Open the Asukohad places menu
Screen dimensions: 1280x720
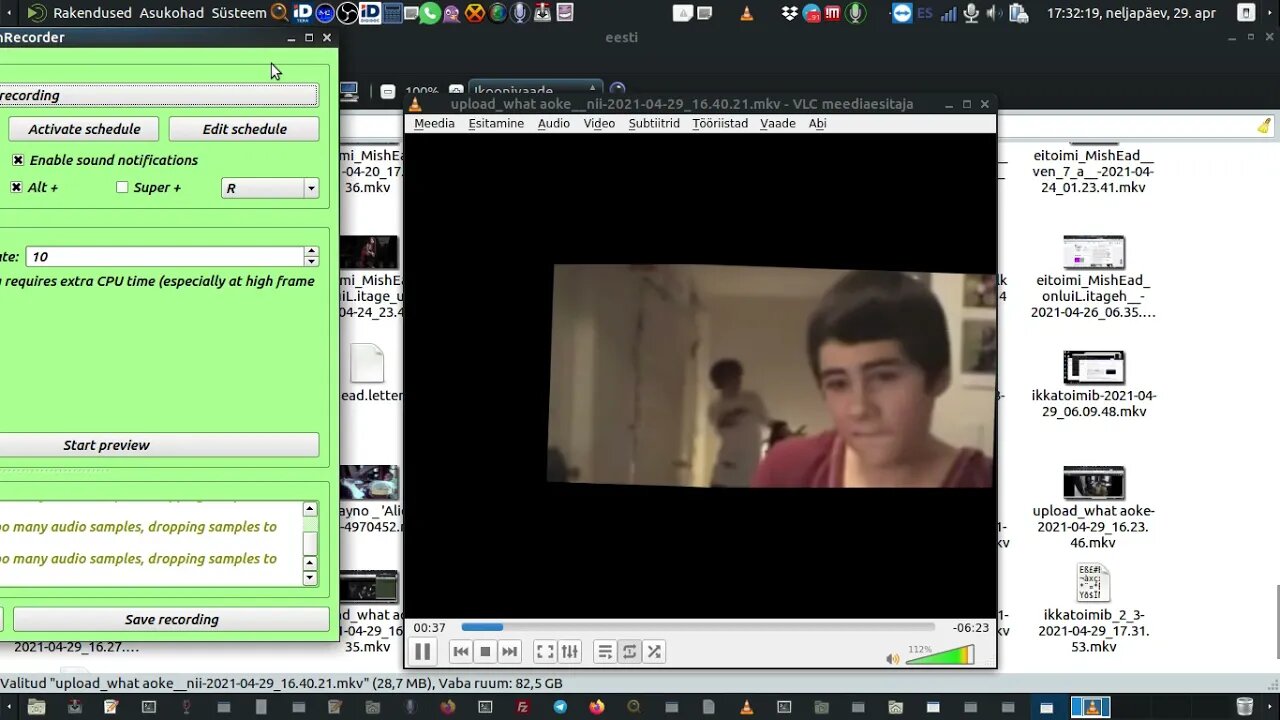click(x=172, y=13)
